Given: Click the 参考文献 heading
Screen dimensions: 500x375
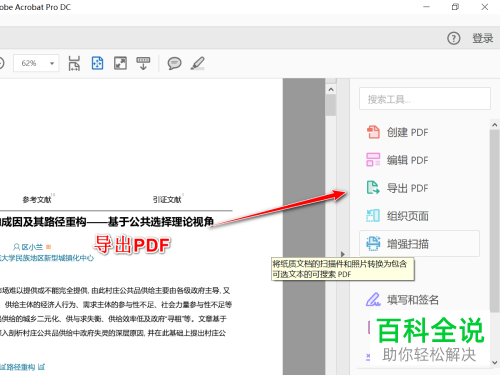Looking at the screenshot, I should click(x=37, y=200).
